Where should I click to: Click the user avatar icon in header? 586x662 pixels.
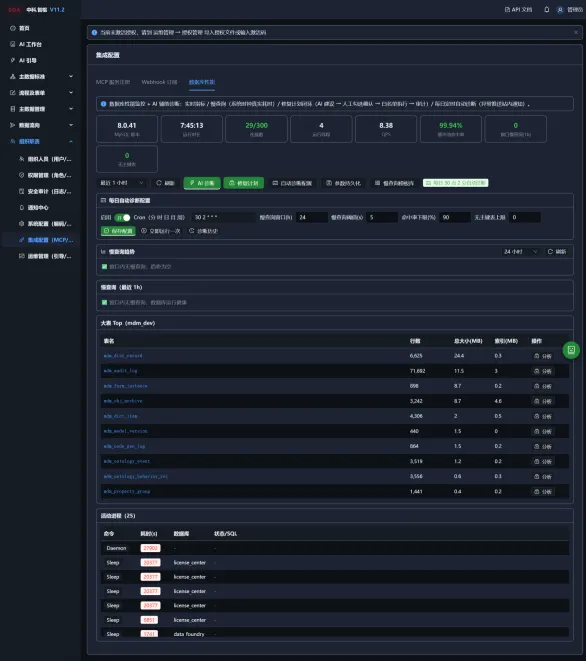(x=560, y=10)
